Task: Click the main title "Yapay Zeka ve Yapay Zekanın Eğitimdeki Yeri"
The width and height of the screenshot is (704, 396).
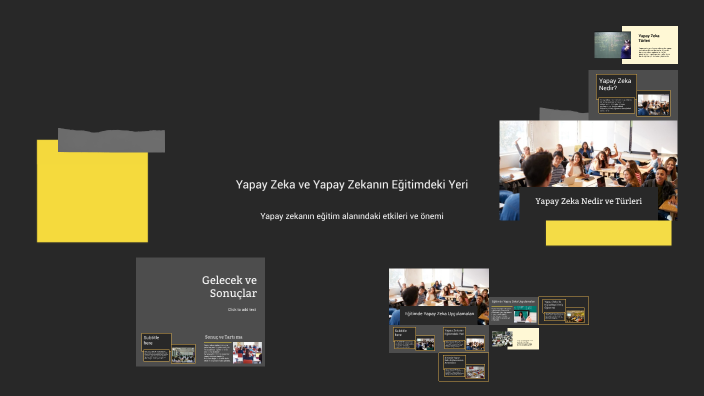Action: point(352,185)
